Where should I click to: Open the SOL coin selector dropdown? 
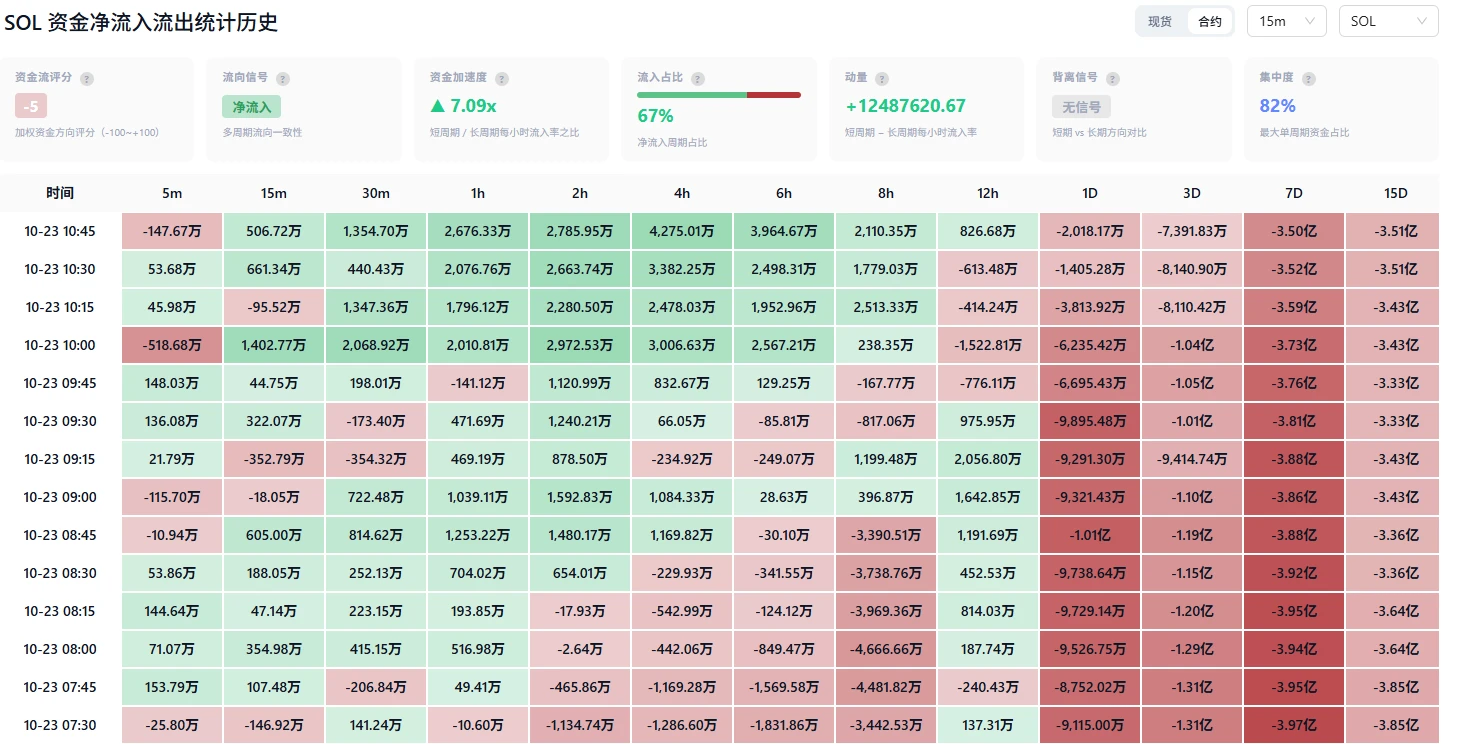pyautogui.click(x=1389, y=21)
